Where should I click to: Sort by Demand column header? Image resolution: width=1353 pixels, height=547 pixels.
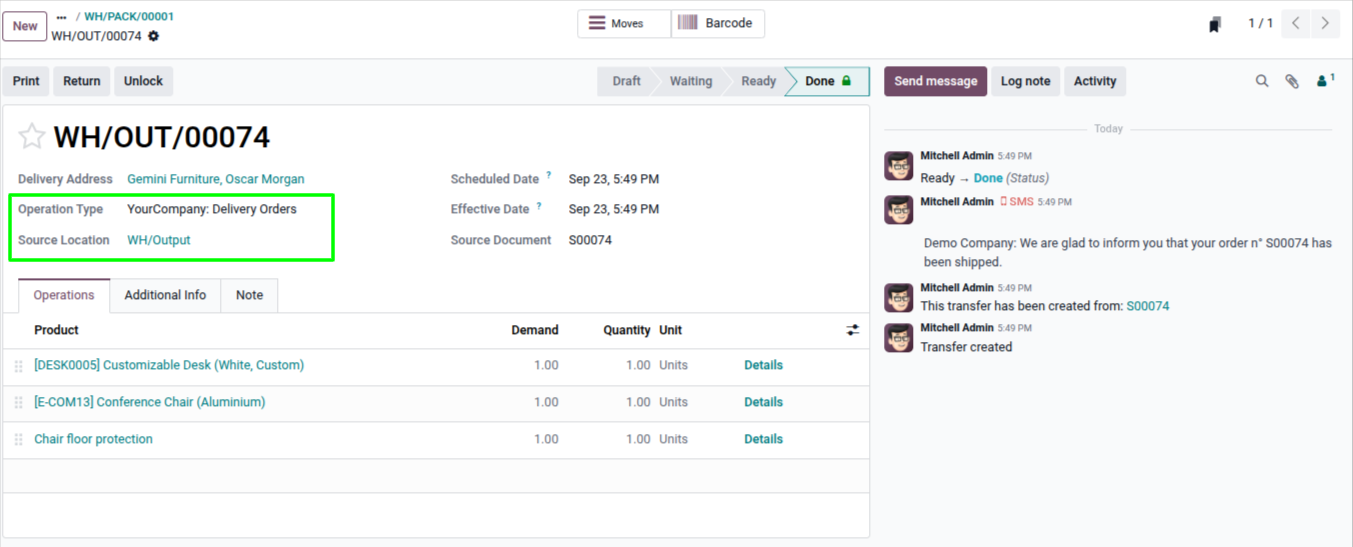click(x=535, y=330)
